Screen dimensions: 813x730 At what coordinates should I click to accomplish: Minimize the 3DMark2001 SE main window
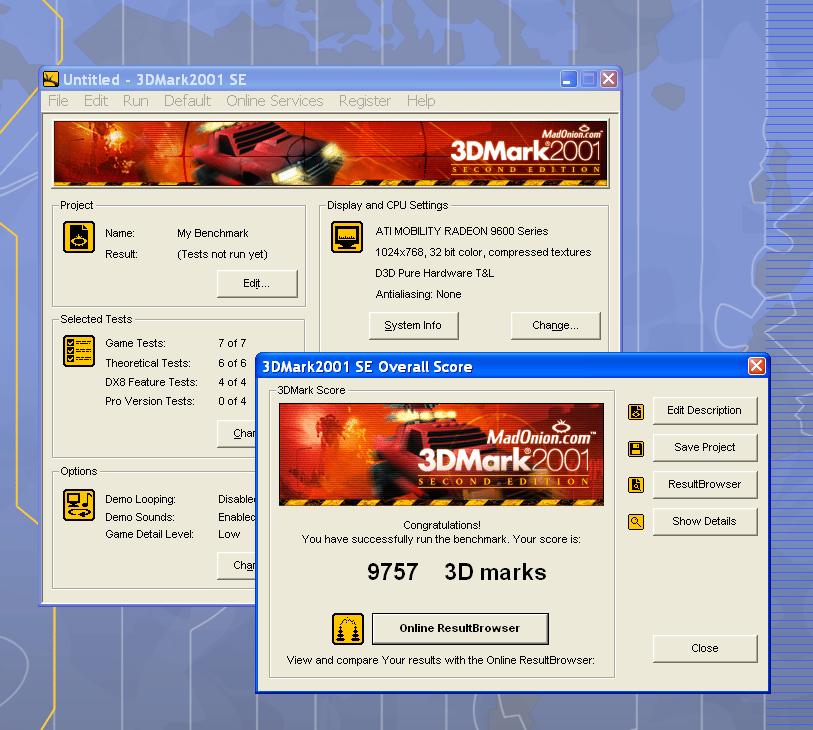(x=569, y=79)
